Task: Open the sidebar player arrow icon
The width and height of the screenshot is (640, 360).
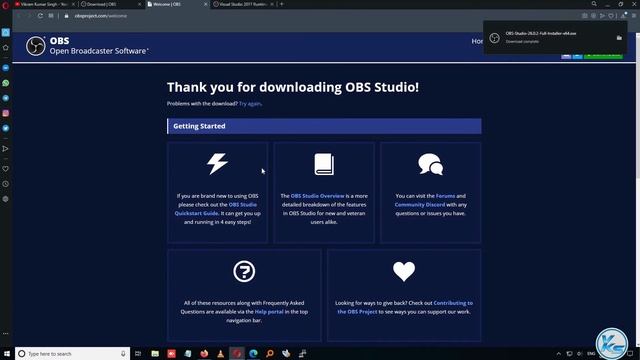Action: 6,149
